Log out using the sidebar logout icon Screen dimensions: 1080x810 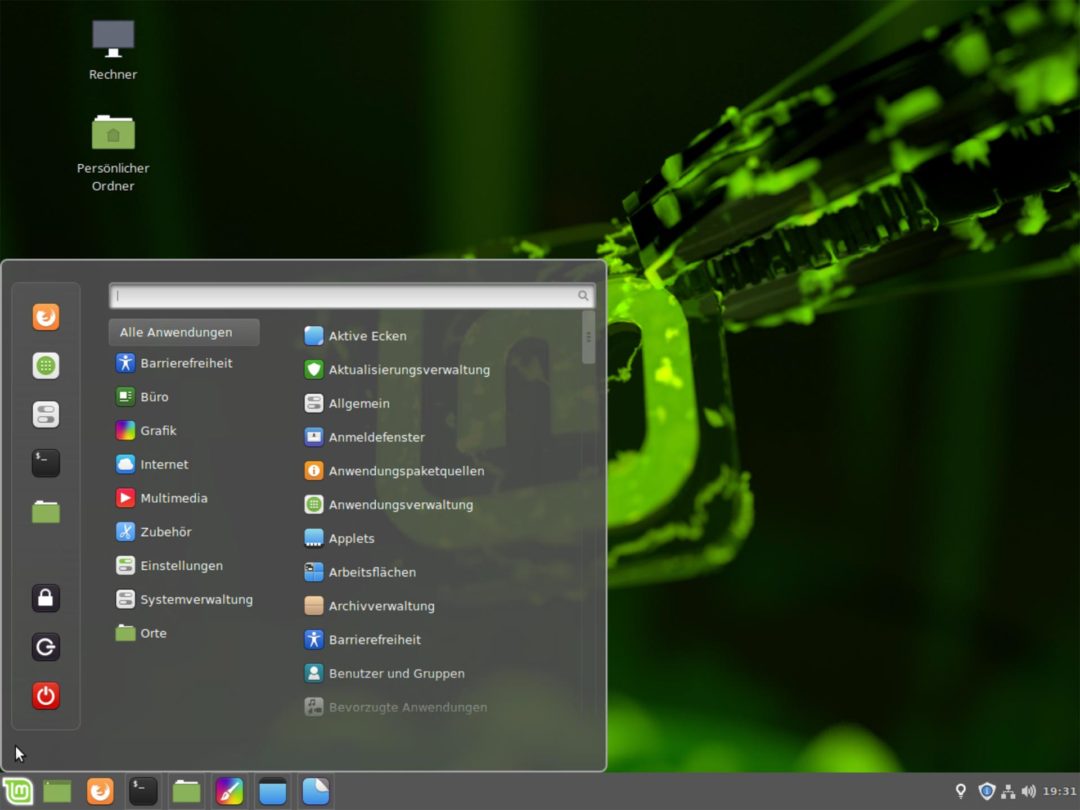(x=45, y=647)
